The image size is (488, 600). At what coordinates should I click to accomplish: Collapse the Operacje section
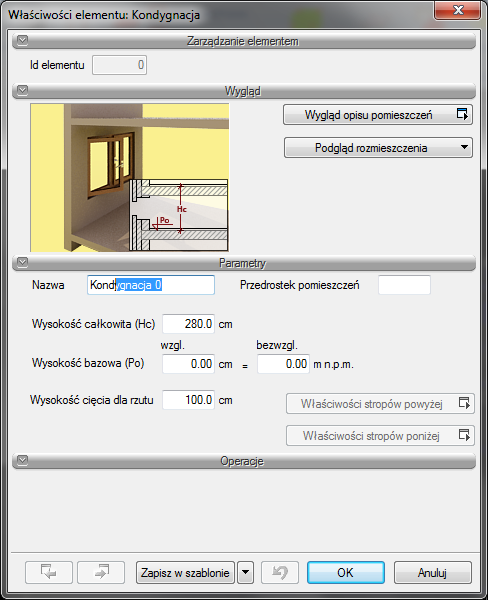[23, 460]
